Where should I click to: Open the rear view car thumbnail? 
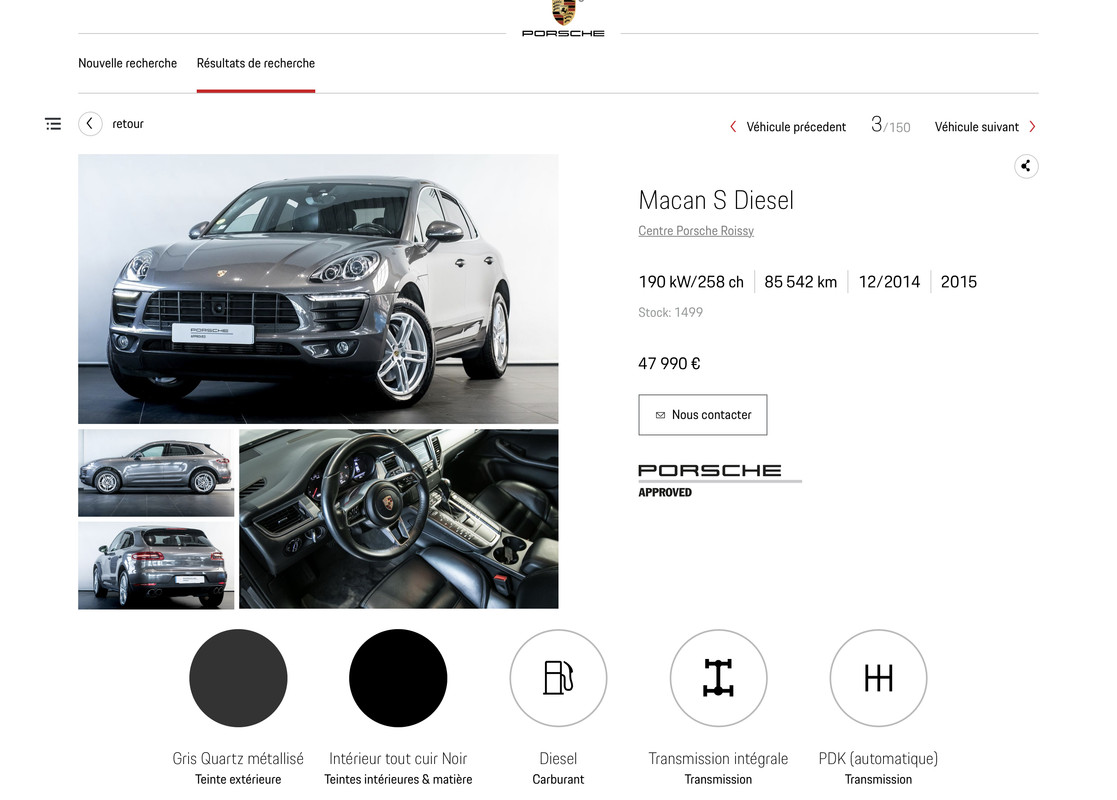coord(156,565)
